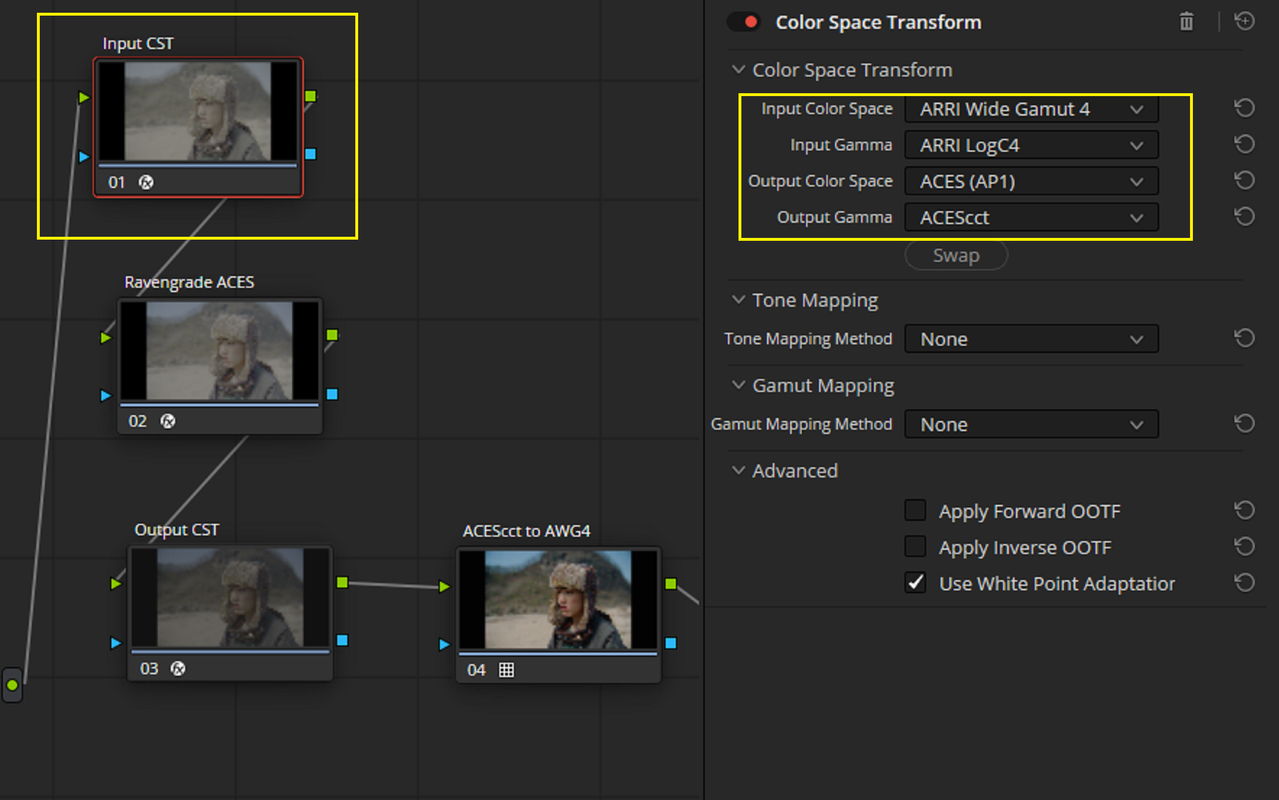Enable Apply Inverse OOTF checkbox
This screenshot has height=800, width=1279.
pyautogui.click(x=915, y=547)
